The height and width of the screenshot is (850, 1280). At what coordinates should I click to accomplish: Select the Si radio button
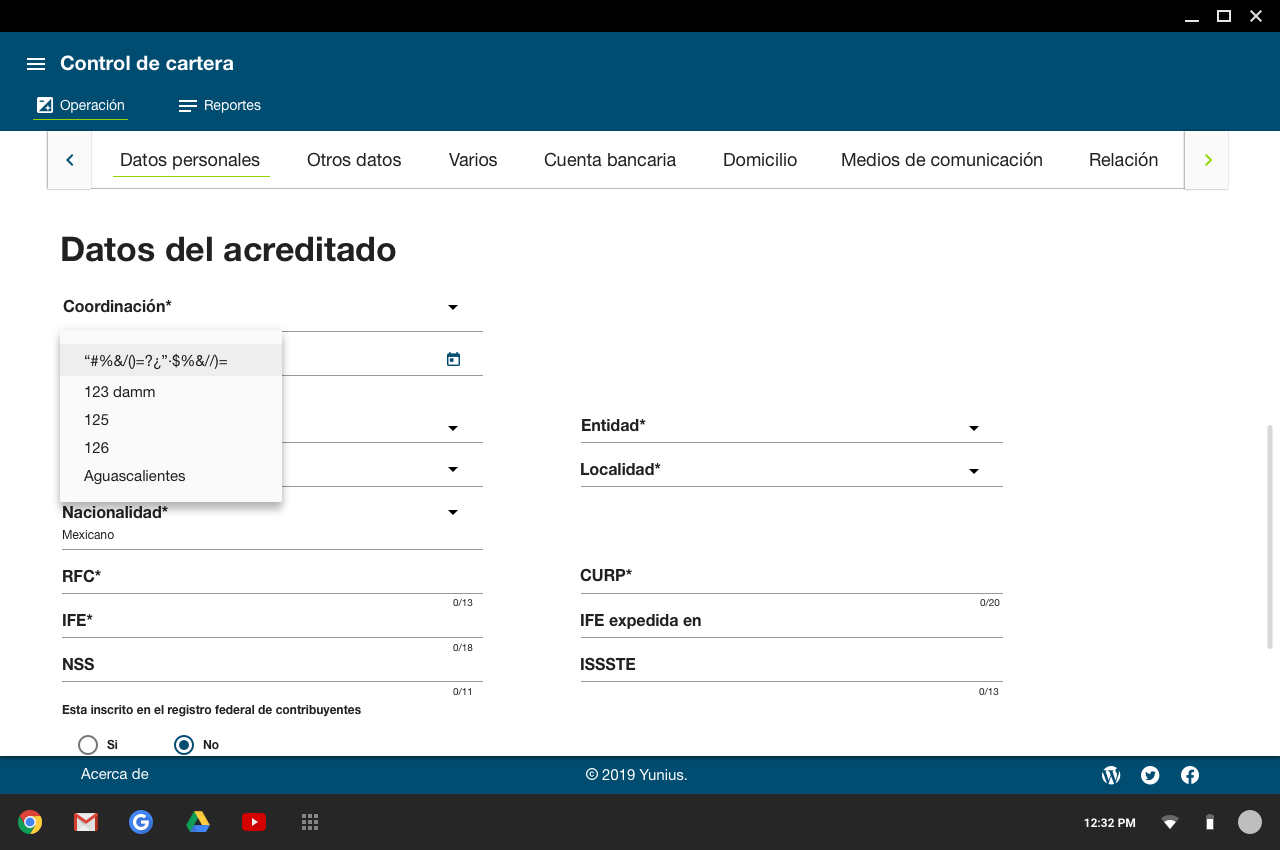click(88, 745)
